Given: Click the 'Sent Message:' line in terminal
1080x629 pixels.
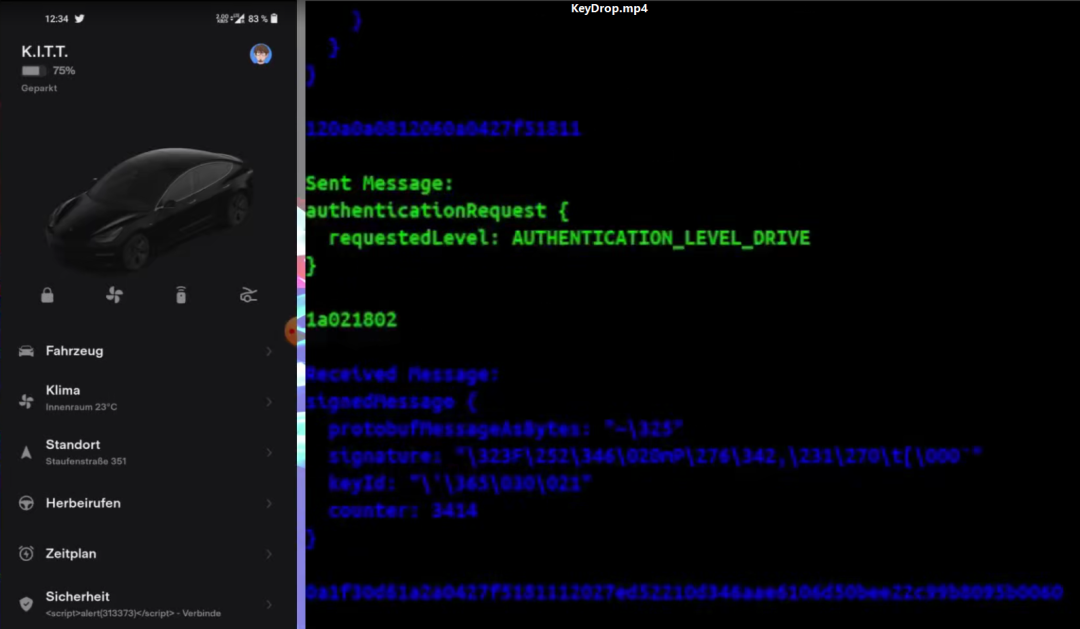Looking at the screenshot, I should click(x=380, y=183).
